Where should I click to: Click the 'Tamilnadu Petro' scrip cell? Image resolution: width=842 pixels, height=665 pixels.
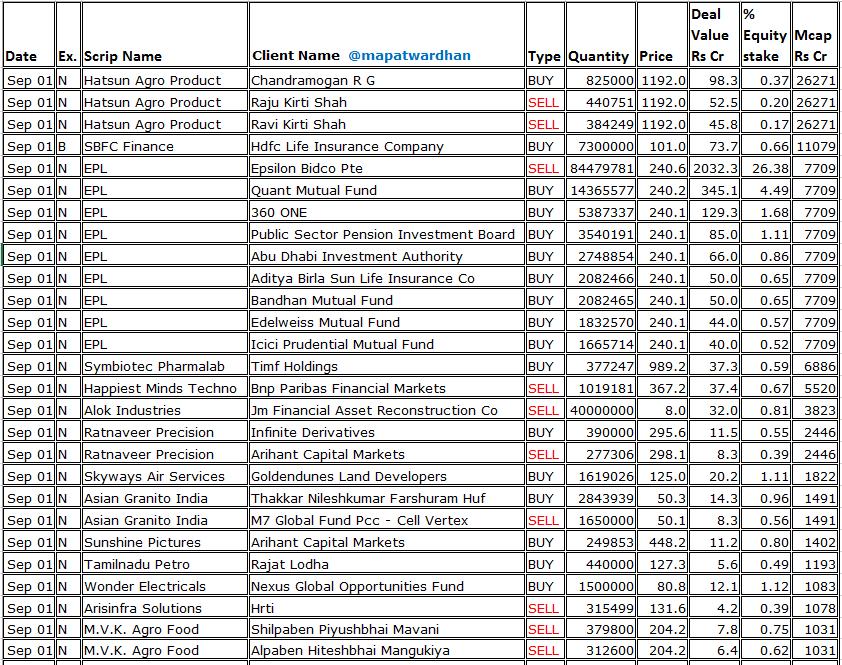coord(165,565)
